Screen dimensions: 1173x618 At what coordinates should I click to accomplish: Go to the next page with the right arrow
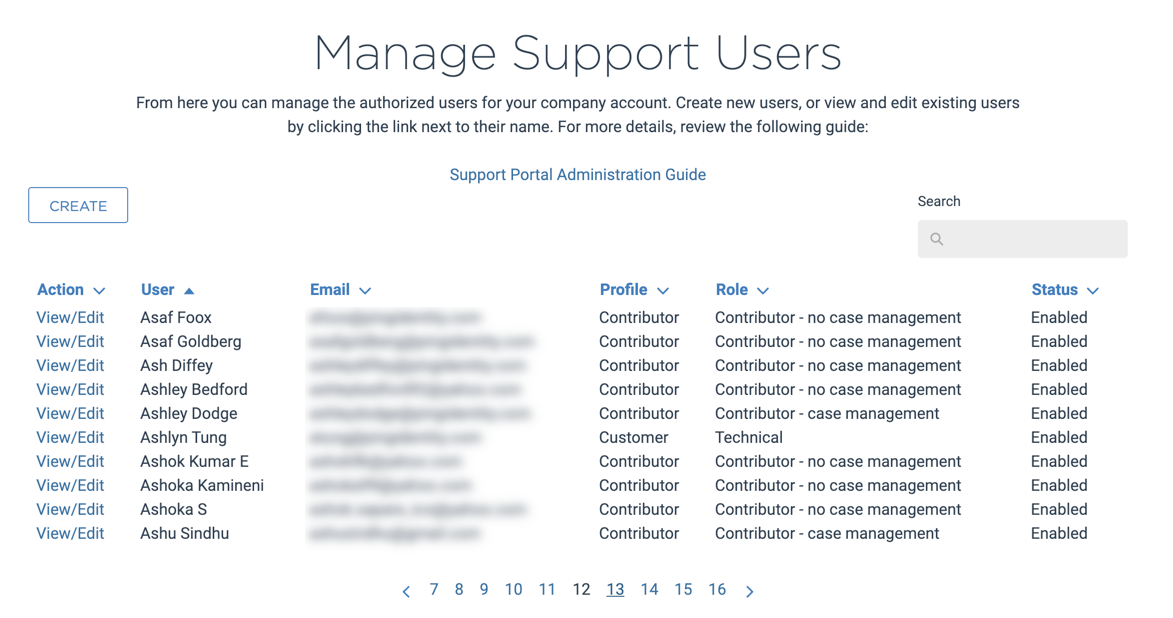750,590
